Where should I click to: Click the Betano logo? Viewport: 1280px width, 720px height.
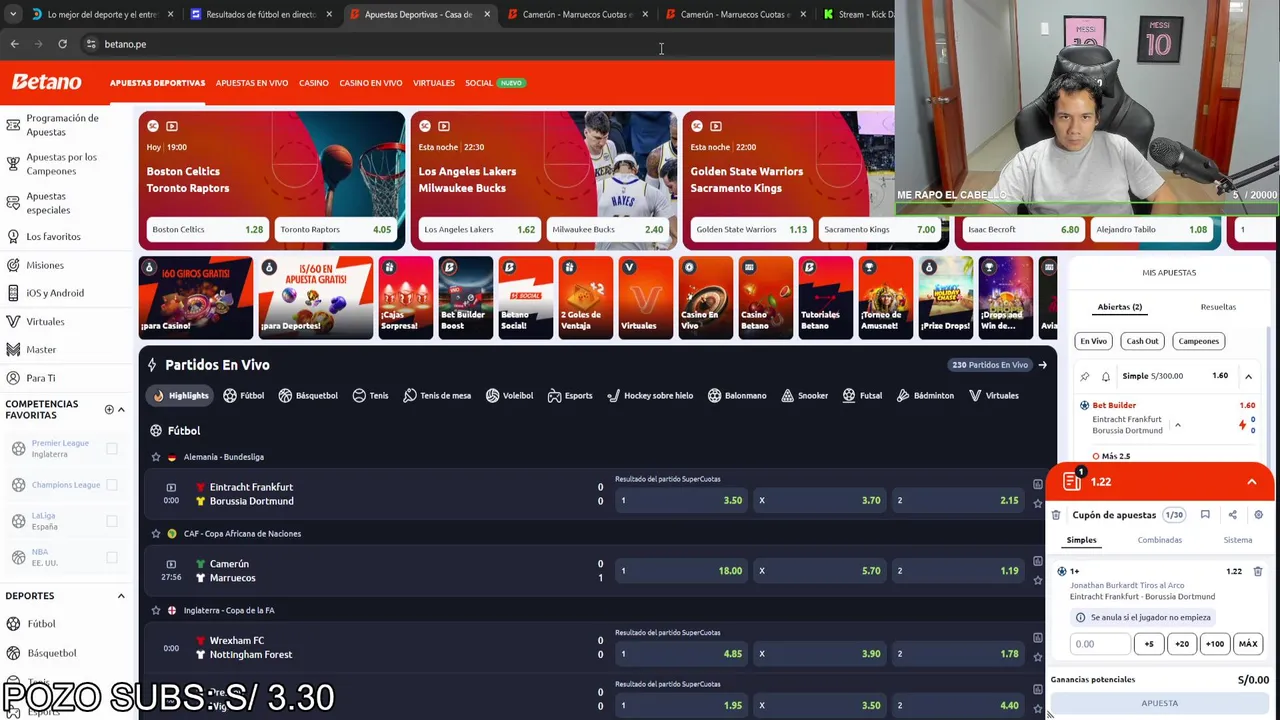[x=47, y=82]
